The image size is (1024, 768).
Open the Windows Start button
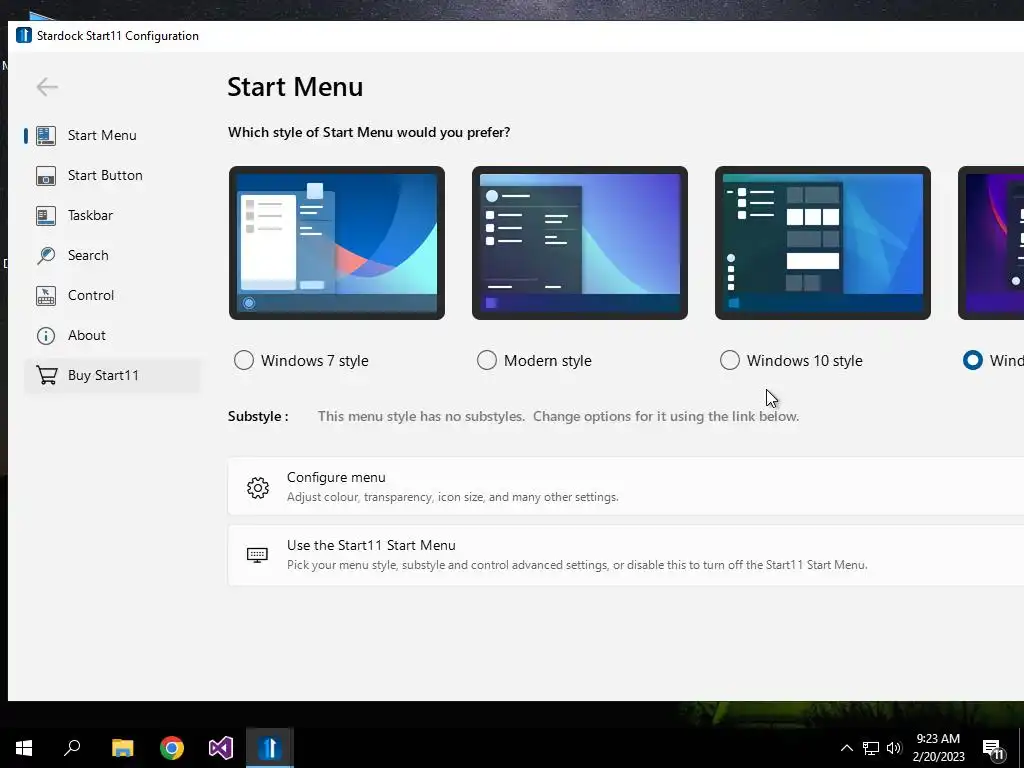point(24,748)
